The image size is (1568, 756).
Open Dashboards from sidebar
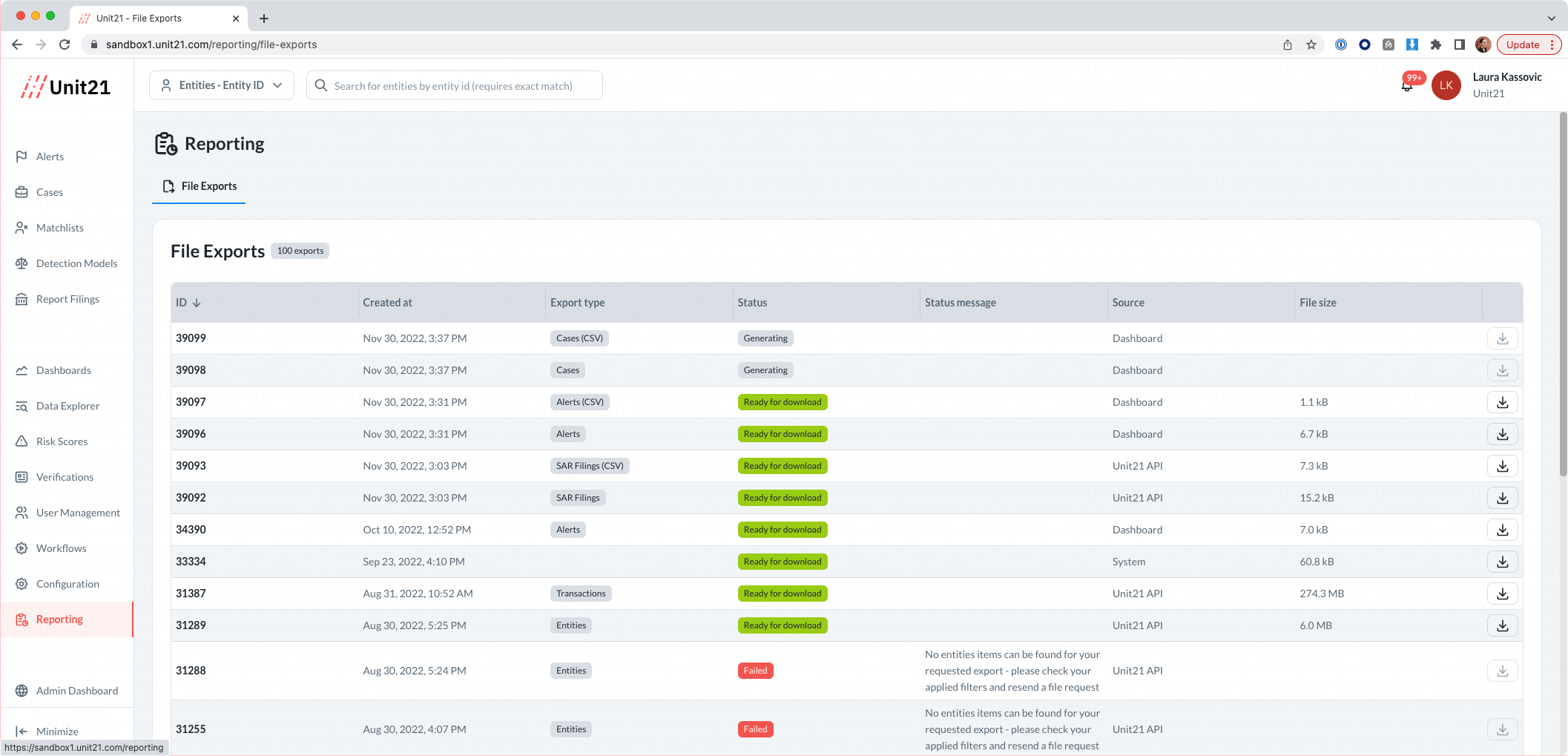click(63, 370)
